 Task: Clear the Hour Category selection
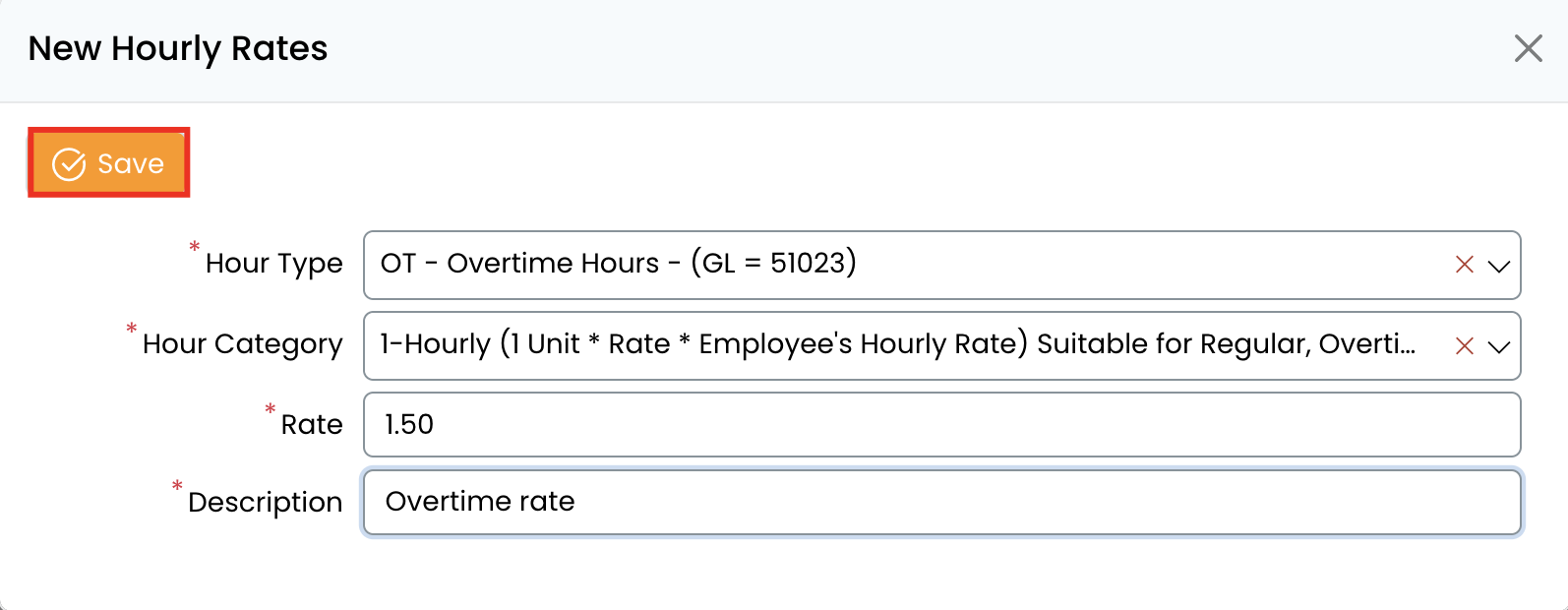[1464, 346]
